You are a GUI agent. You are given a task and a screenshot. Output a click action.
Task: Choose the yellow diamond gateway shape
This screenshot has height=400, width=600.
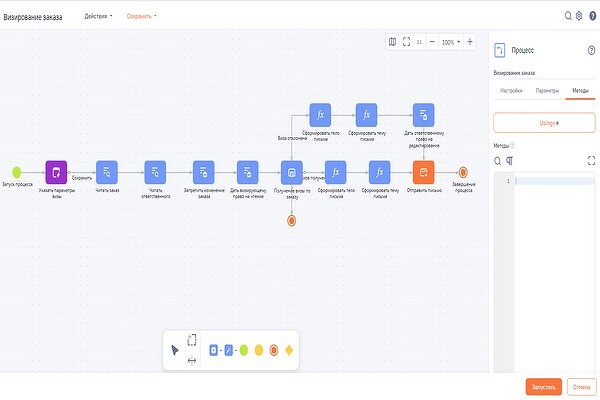(288, 350)
